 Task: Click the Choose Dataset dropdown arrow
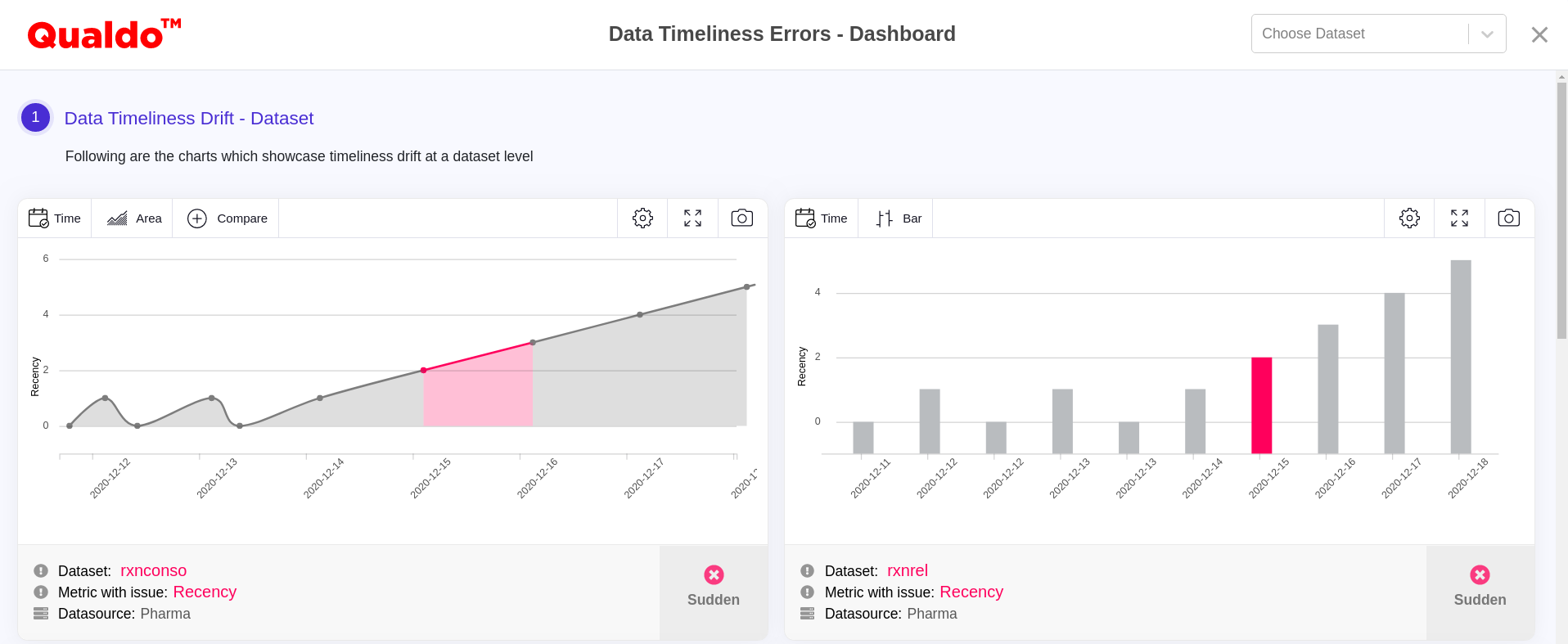[1487, 34]
